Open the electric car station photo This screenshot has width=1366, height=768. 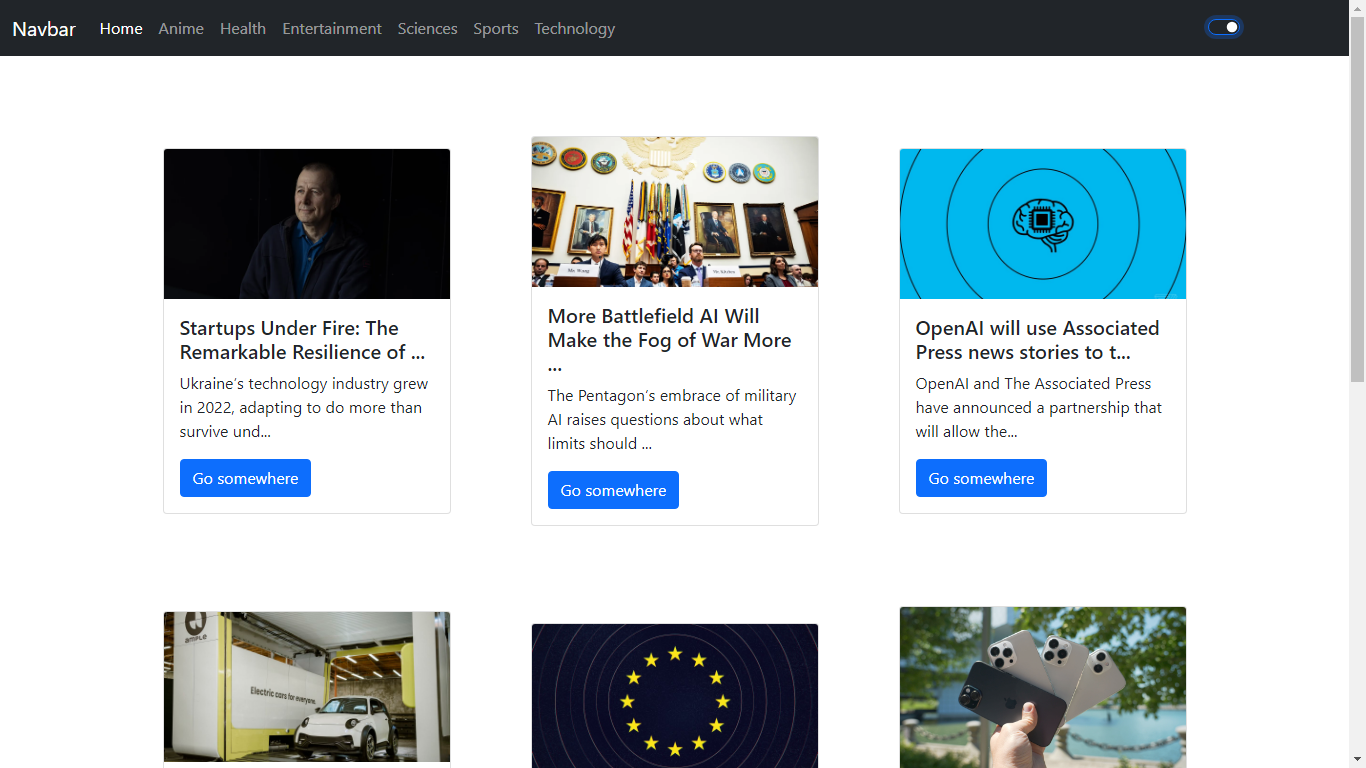[x=307, y=687]
